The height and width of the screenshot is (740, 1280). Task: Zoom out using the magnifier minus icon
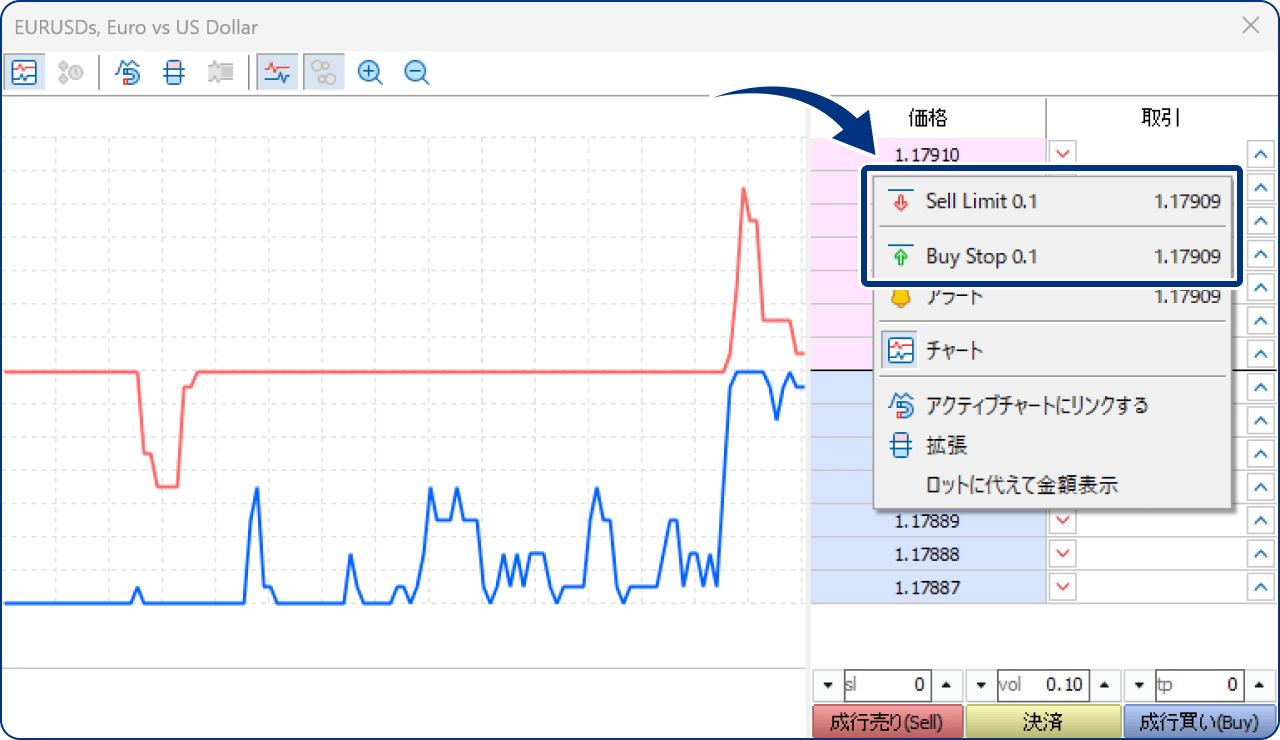coord(417,72)
